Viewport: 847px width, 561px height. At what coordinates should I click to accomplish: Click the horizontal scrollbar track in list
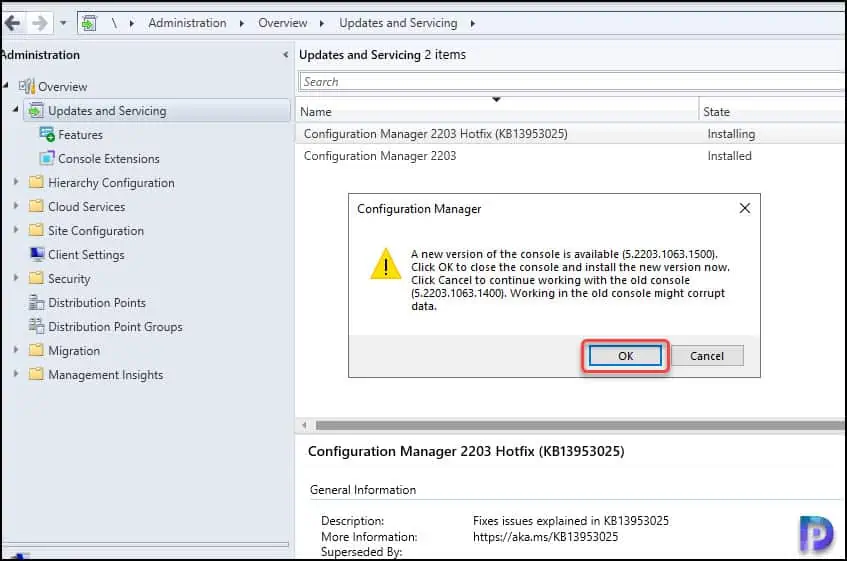coord(581,425)
